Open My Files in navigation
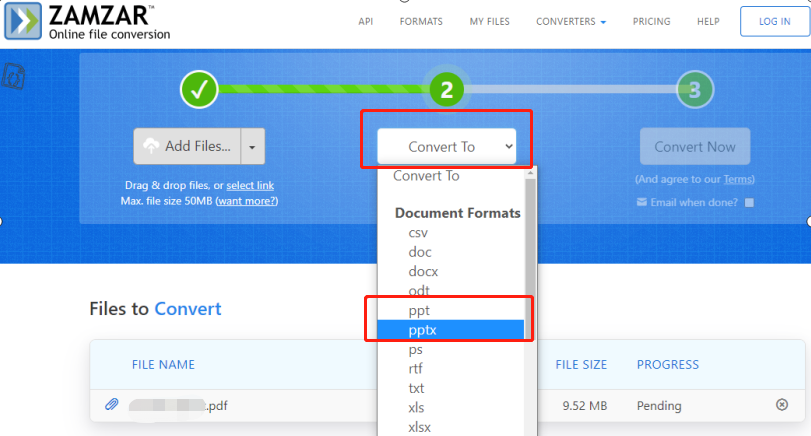This screenshot has height=436, width=811. (489, 22)
